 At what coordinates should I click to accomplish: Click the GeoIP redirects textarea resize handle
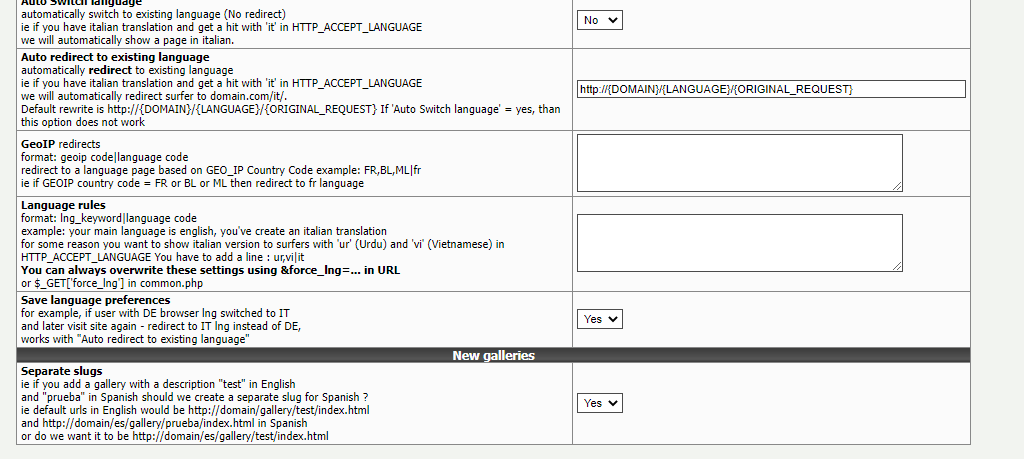pyautogui.click(x=897, y=187)
